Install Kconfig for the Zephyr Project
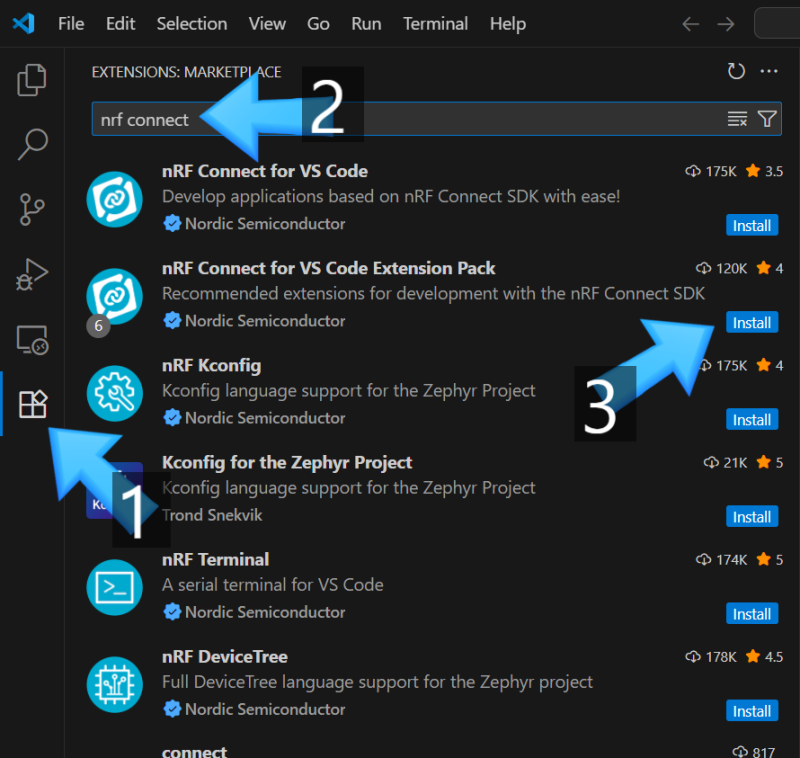The height and width of the screenshot is (758, 800). click(752, 516)
